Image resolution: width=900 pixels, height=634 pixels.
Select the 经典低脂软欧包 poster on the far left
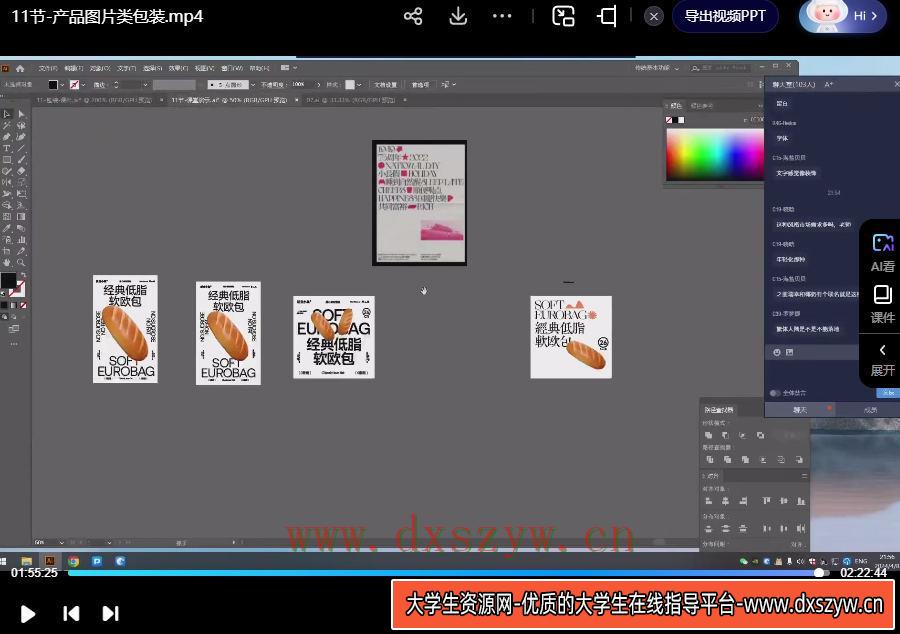pyautogui.click(x=125, y=329)
